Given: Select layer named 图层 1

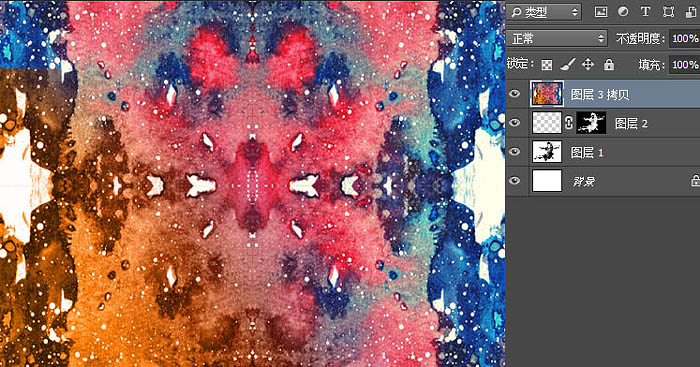Looking at the screenshot, I should point(587,153).
